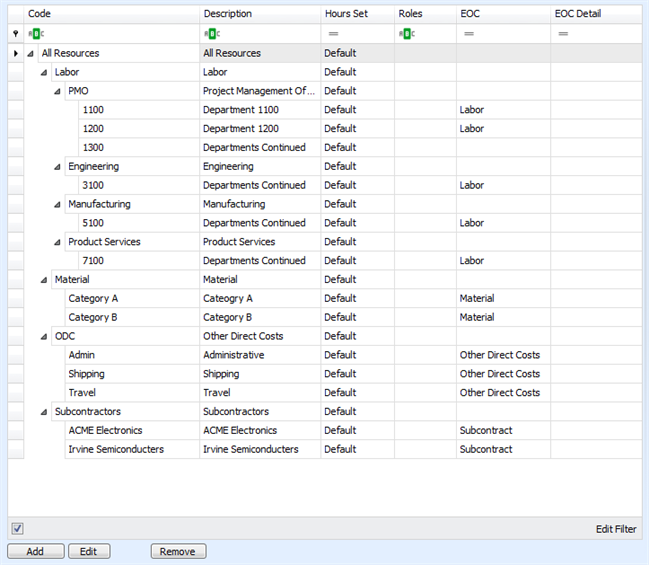The width and height of the screenshot is (649, 565).
Task: Select the ACME Electronics row
Action: pyautogui.click(x=105, y=431)
